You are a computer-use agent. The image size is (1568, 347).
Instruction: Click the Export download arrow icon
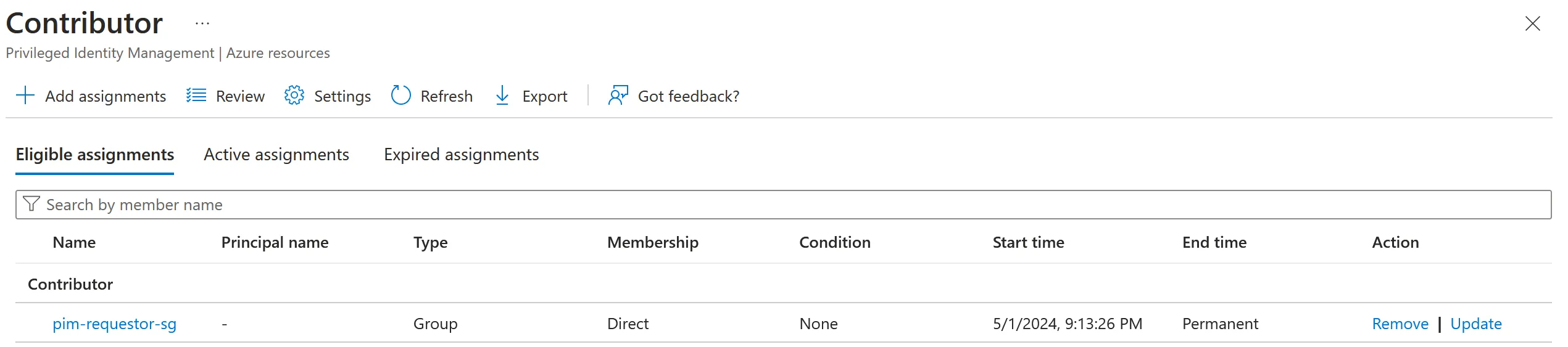coord(502,96)
